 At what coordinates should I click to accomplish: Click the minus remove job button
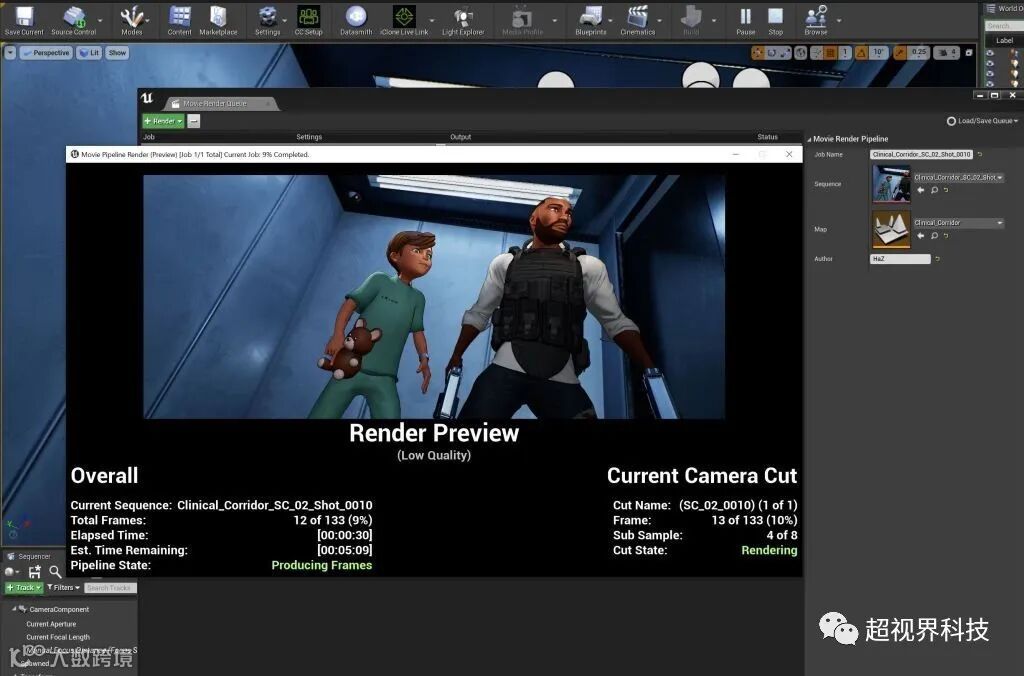coord(193,121)
